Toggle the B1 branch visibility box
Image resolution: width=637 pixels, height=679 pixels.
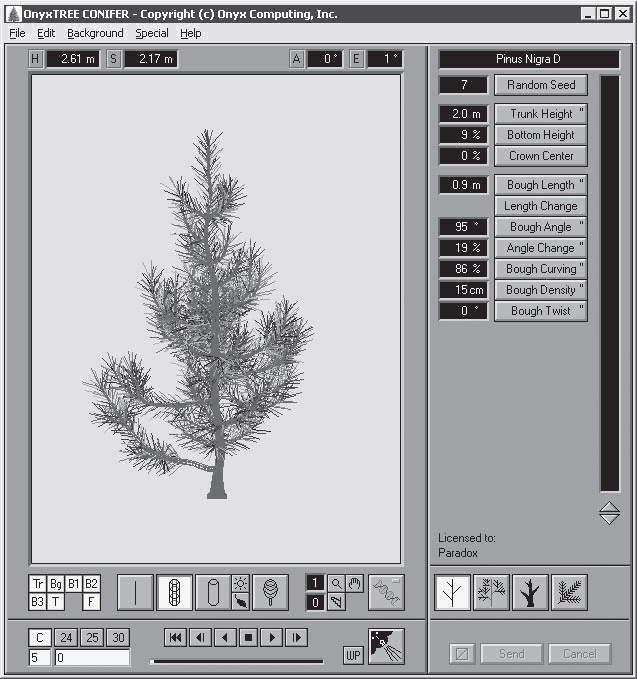tap(73, 584)
